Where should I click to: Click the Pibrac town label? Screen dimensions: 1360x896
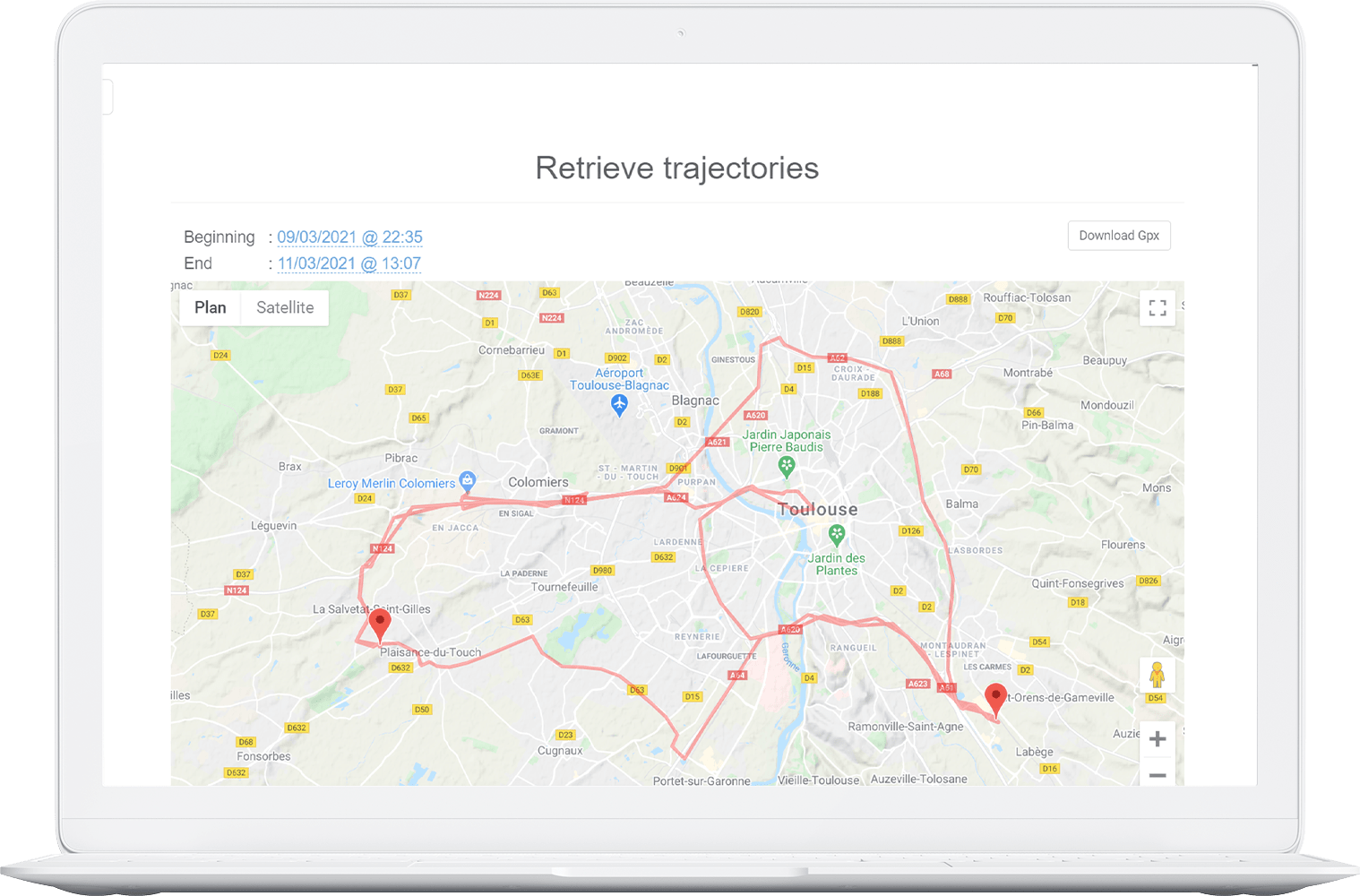tap(400, 458)
